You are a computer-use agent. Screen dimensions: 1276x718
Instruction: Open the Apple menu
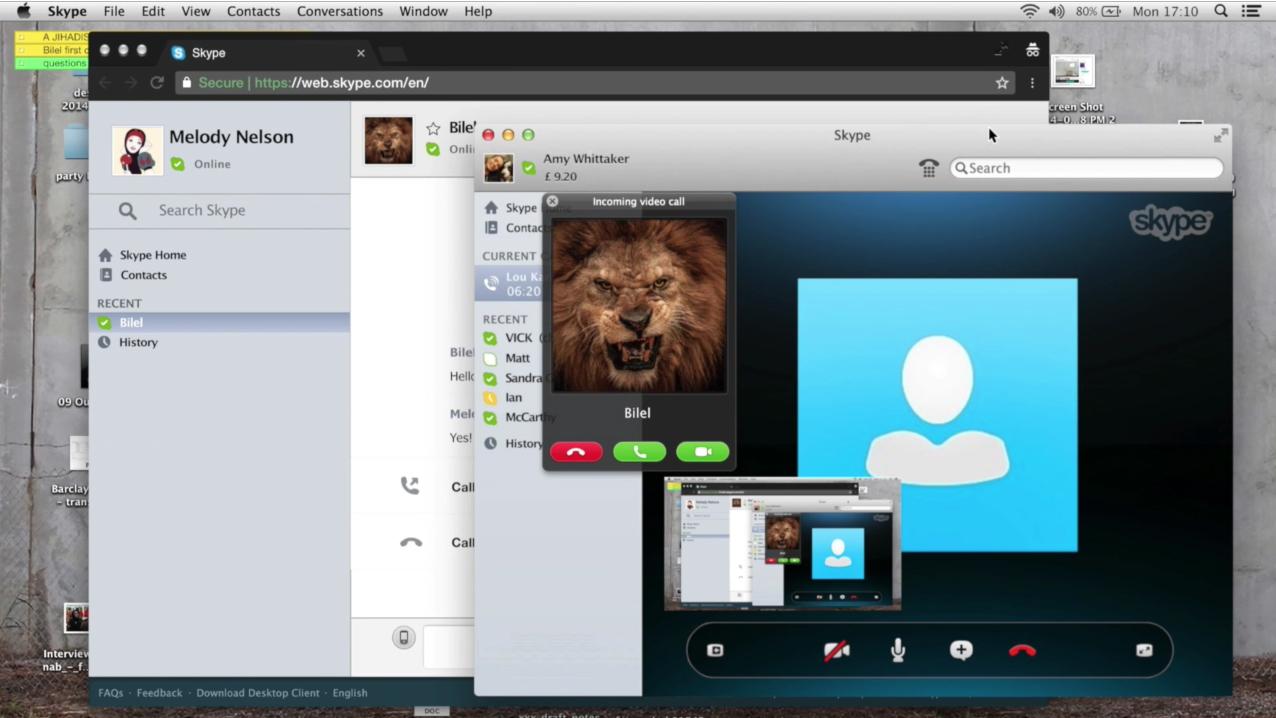coord(24,11)
